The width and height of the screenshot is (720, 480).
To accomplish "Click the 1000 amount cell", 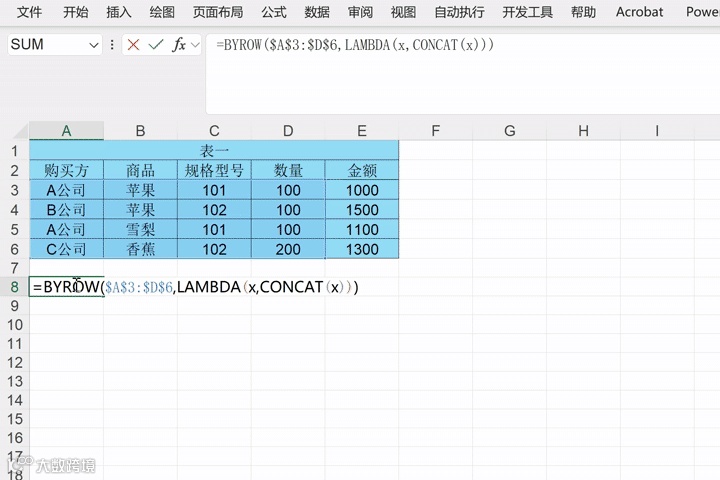I will click(362, 190).
